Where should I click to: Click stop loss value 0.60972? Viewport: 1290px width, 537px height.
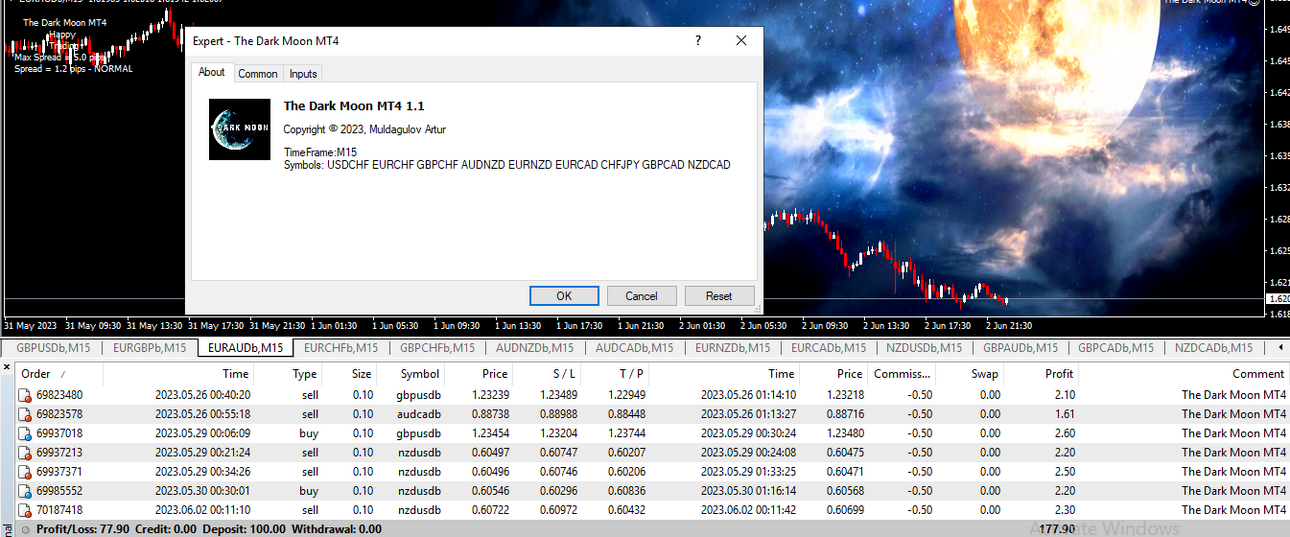[x=559, y=510]
